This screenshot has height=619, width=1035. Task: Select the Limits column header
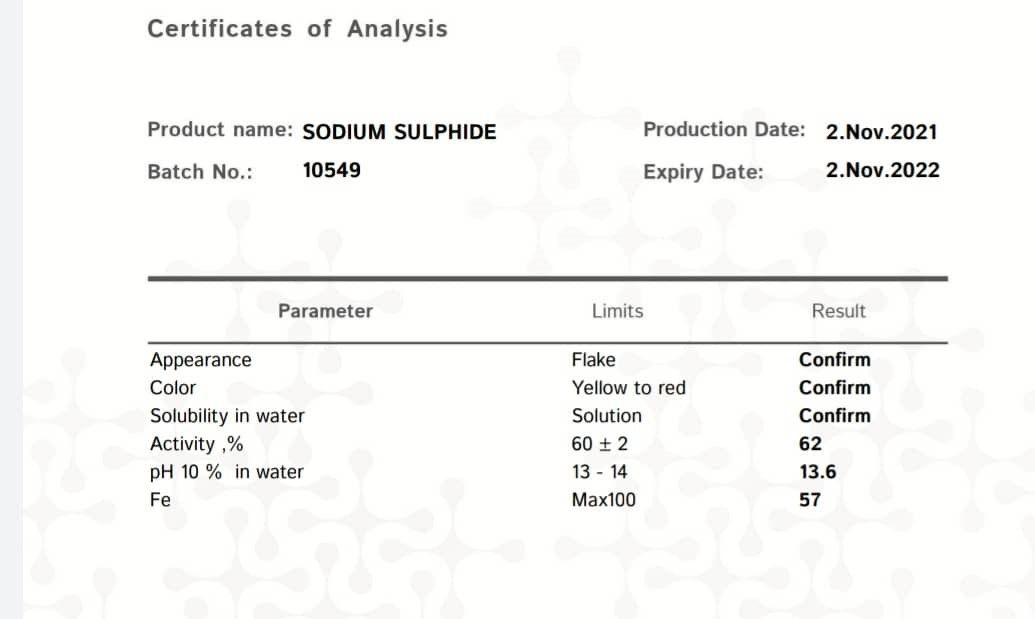[617, 311]
